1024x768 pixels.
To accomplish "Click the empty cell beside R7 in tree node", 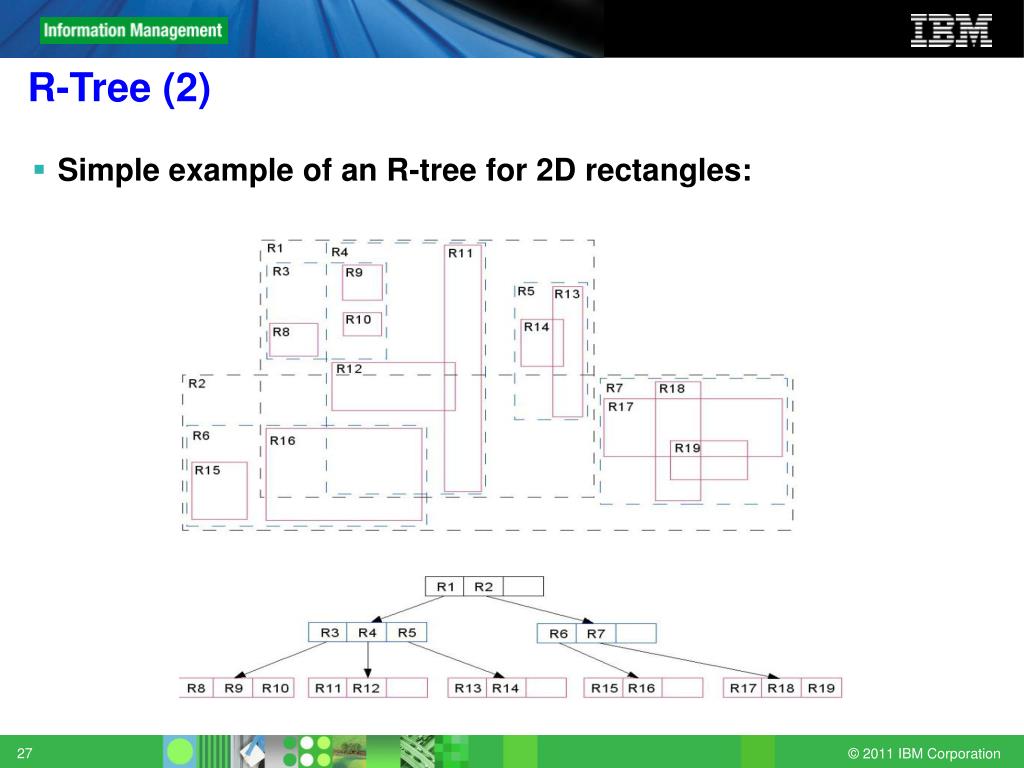I will (x=636, y=633).
